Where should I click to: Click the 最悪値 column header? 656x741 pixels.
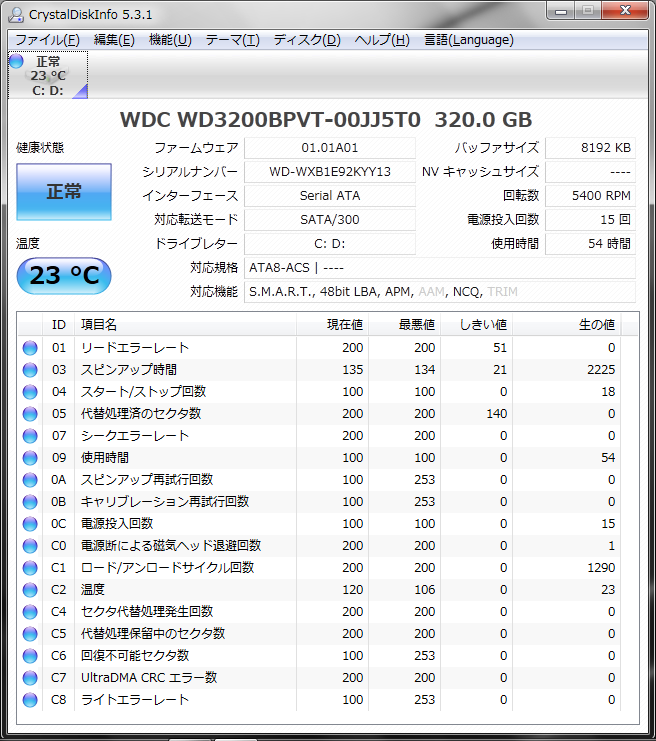tap(405, 325)
